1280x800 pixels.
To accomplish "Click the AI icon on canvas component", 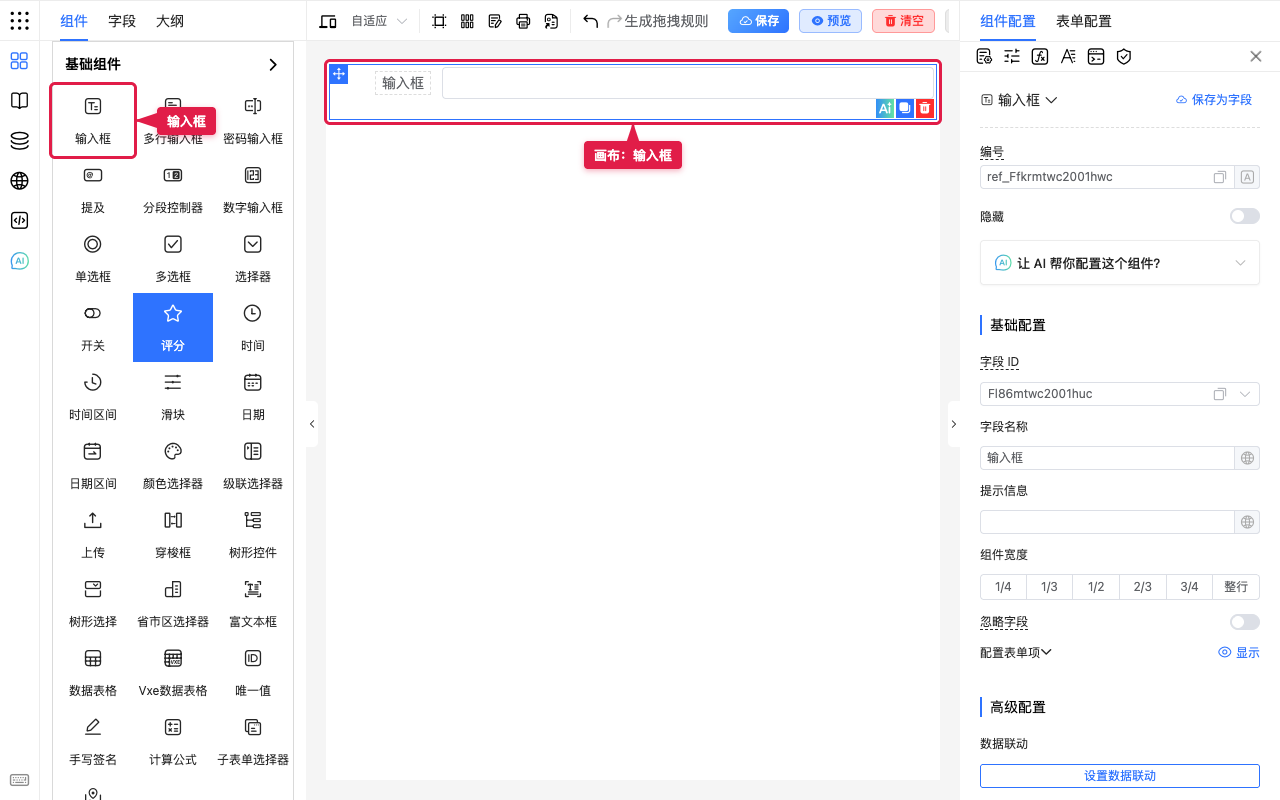I will [884, 108].
